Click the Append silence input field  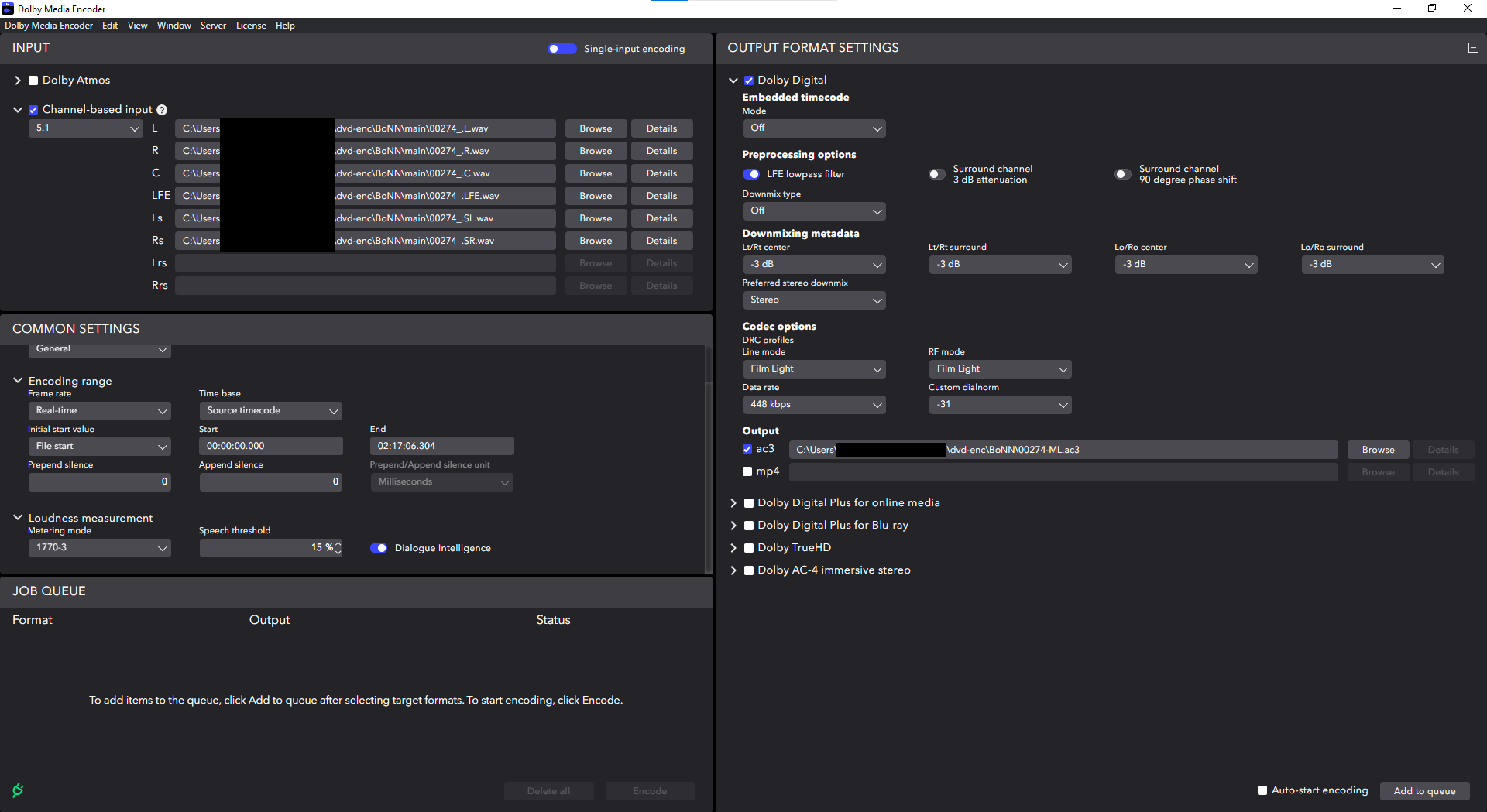[x=270, y=482]
